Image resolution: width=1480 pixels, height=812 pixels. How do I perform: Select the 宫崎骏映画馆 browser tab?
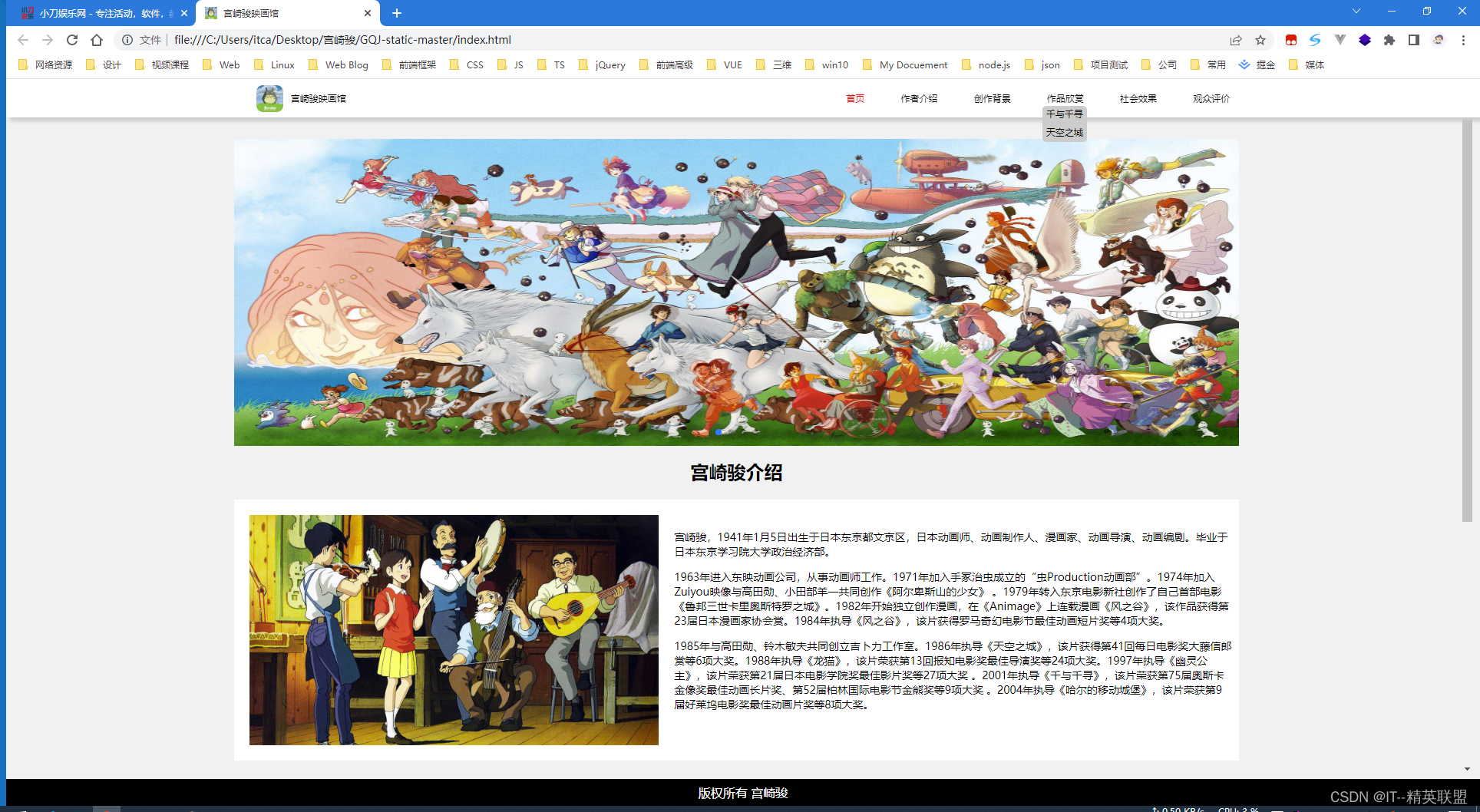(x=288, y=13)
